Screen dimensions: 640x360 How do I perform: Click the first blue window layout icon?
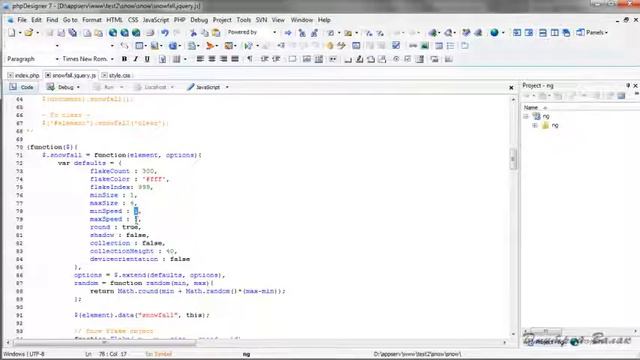click(517, 33)
